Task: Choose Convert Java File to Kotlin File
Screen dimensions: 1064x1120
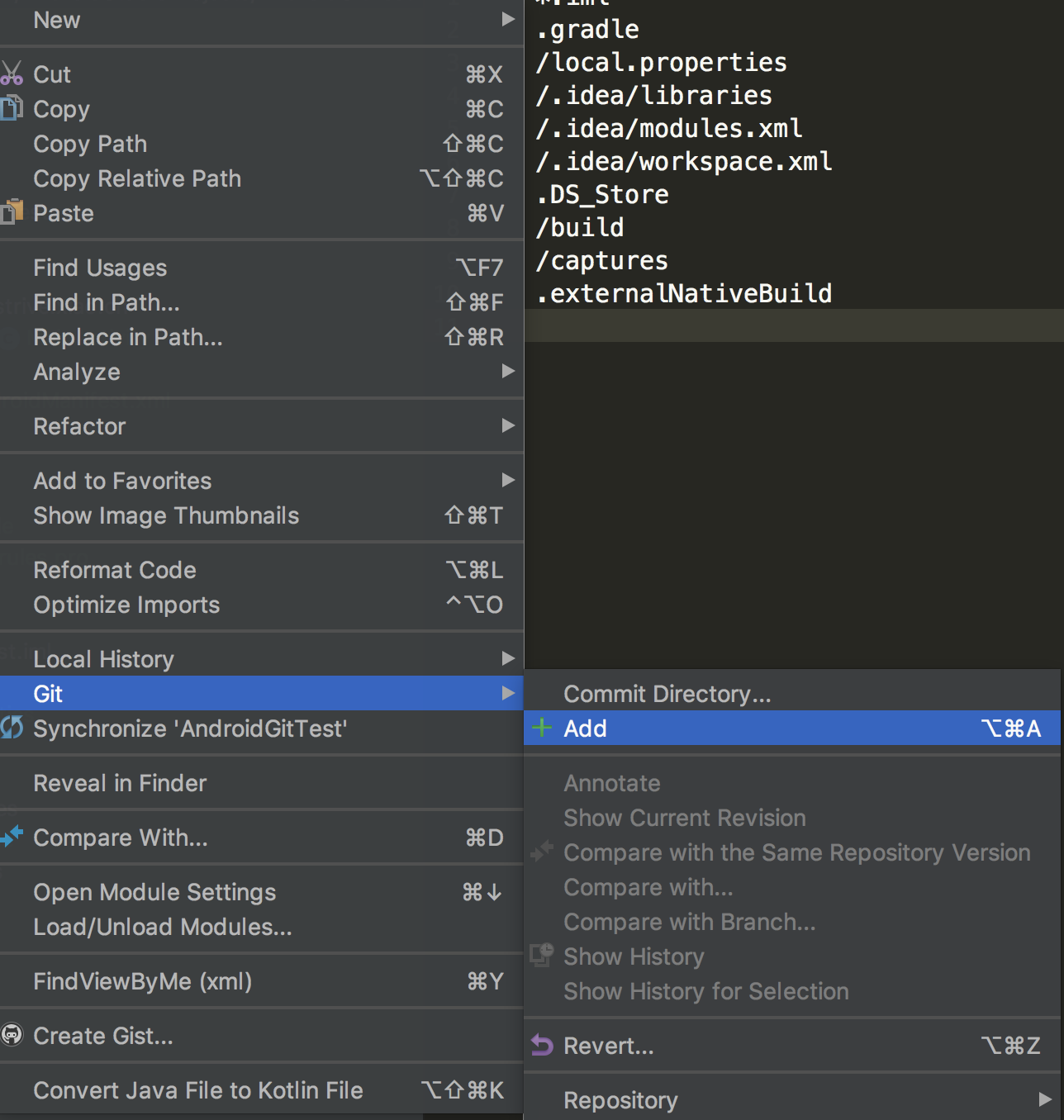Action: 198,1090
